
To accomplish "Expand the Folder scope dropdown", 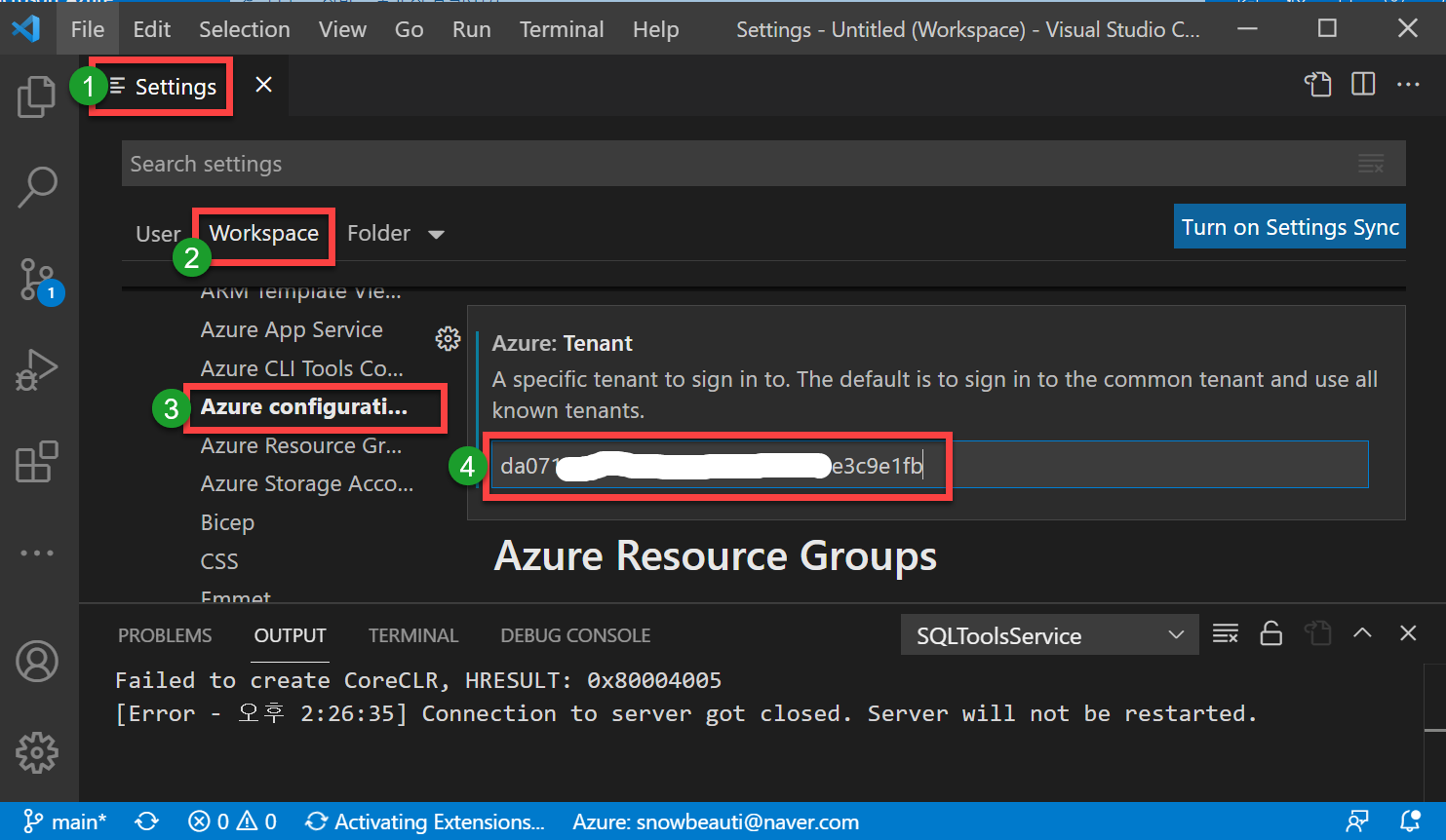I will [x=436, y=234].
